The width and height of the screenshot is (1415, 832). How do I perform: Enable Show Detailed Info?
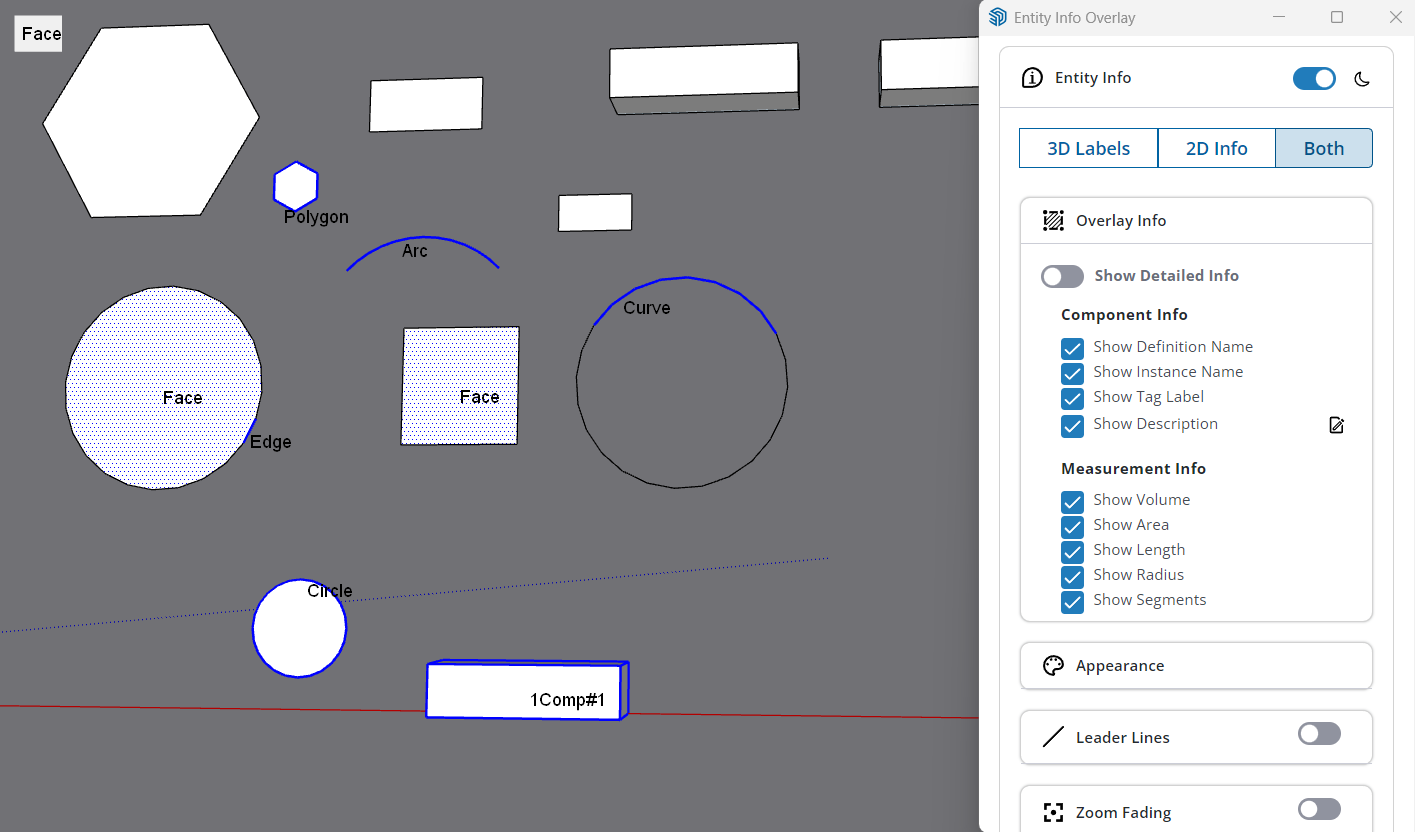pyautogui.click(x=1062, y=276)
